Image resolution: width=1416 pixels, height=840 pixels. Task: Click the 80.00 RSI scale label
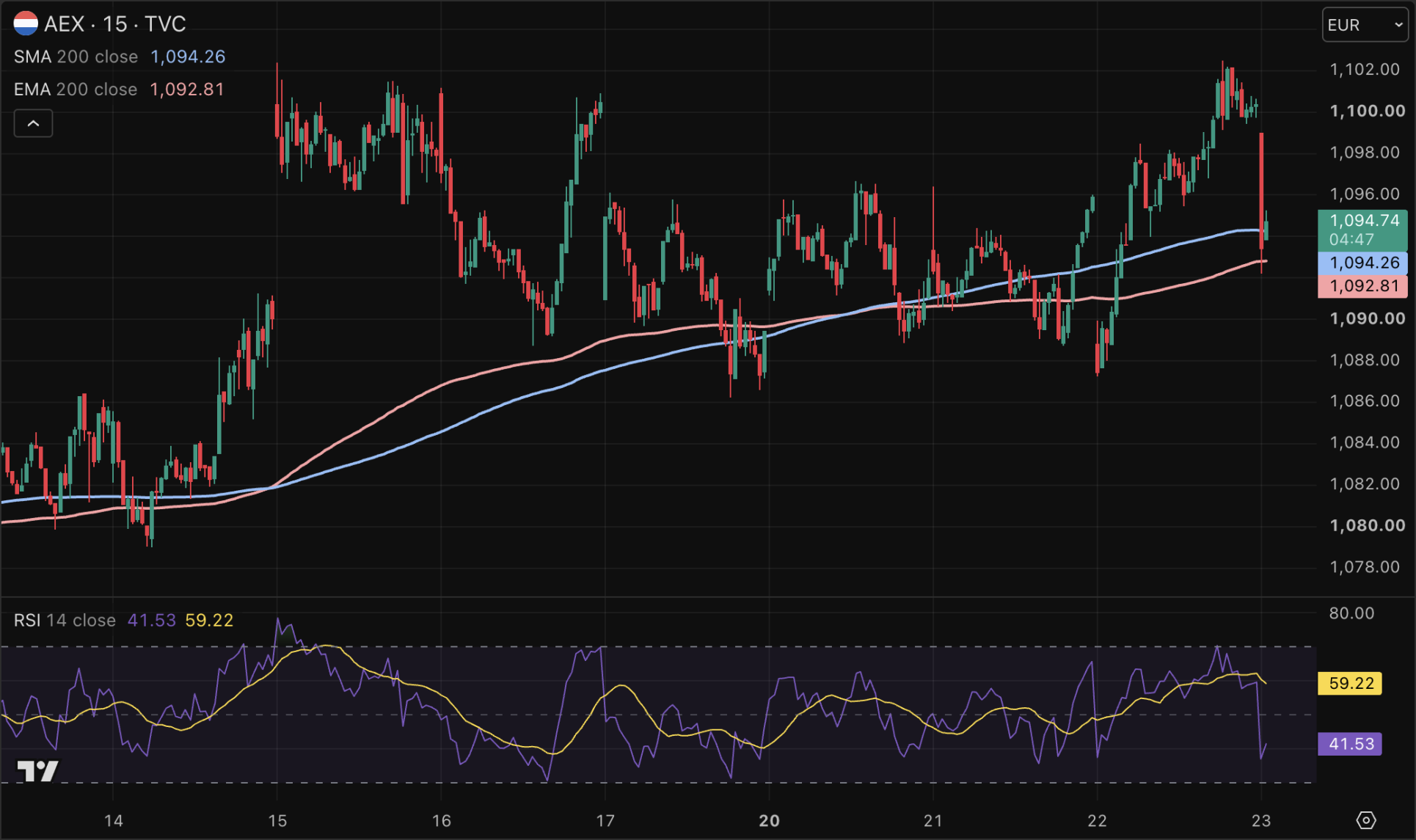(1351, 613)
